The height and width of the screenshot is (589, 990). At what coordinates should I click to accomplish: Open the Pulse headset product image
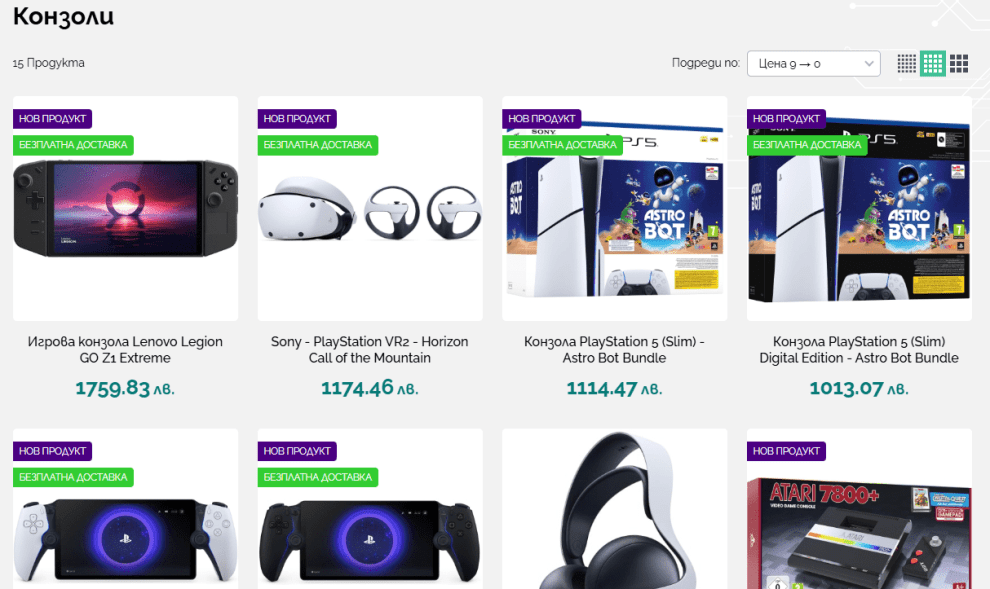614,509
